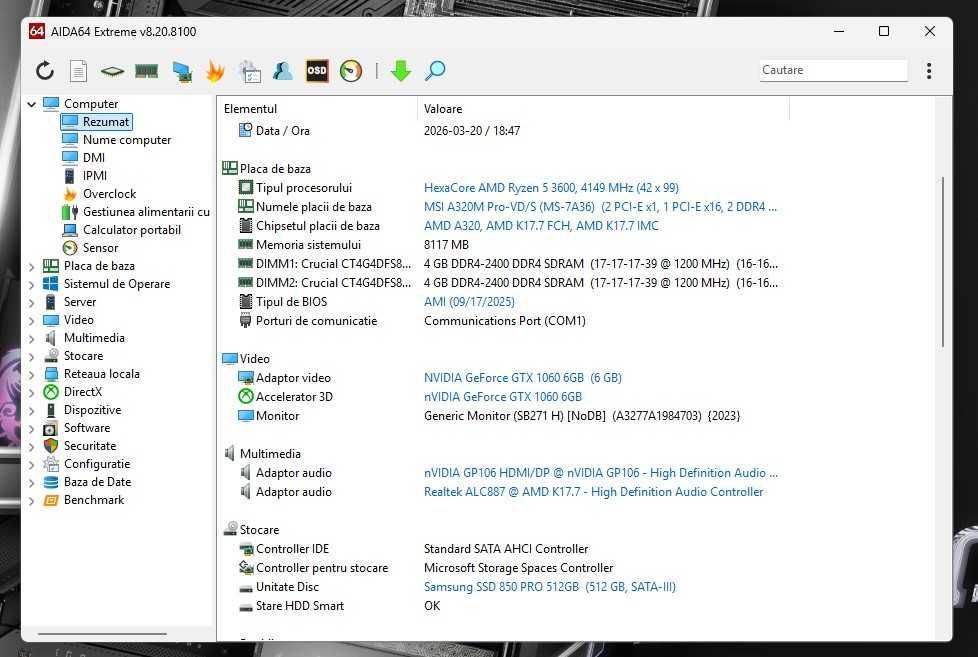This screenshot has height=657, width=978.
Task: Expand the Video tree node
Action: click(x=31, y=321)
